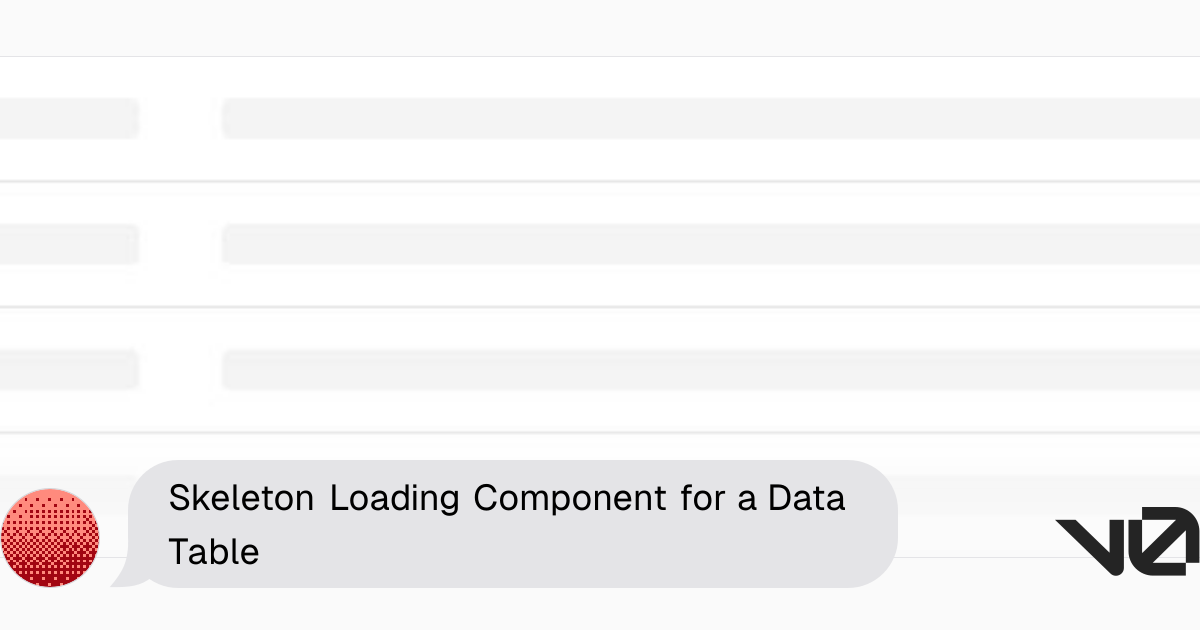Select the second row's short skeleton placeholder

click(68, 244)
